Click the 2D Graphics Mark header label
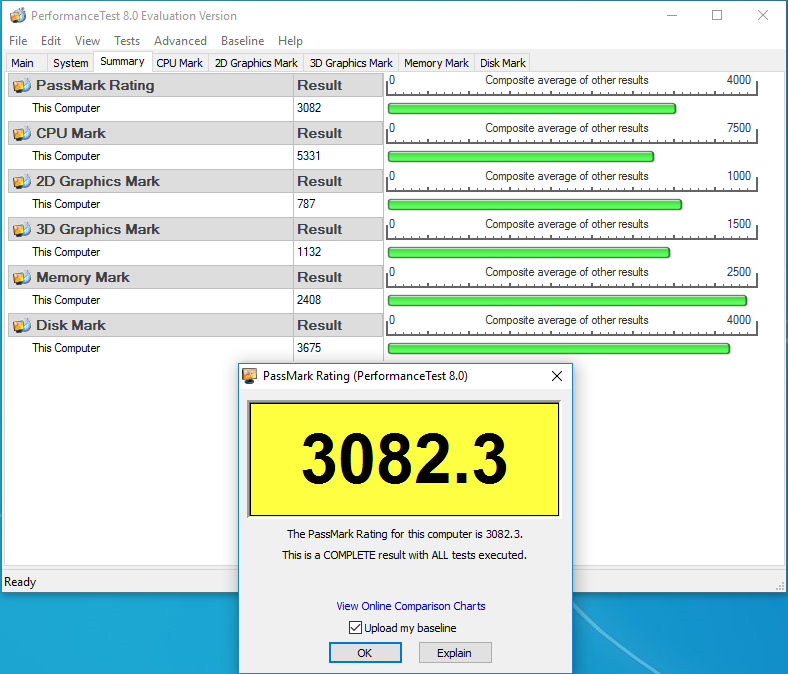788x674 pixels. point(97,181)
